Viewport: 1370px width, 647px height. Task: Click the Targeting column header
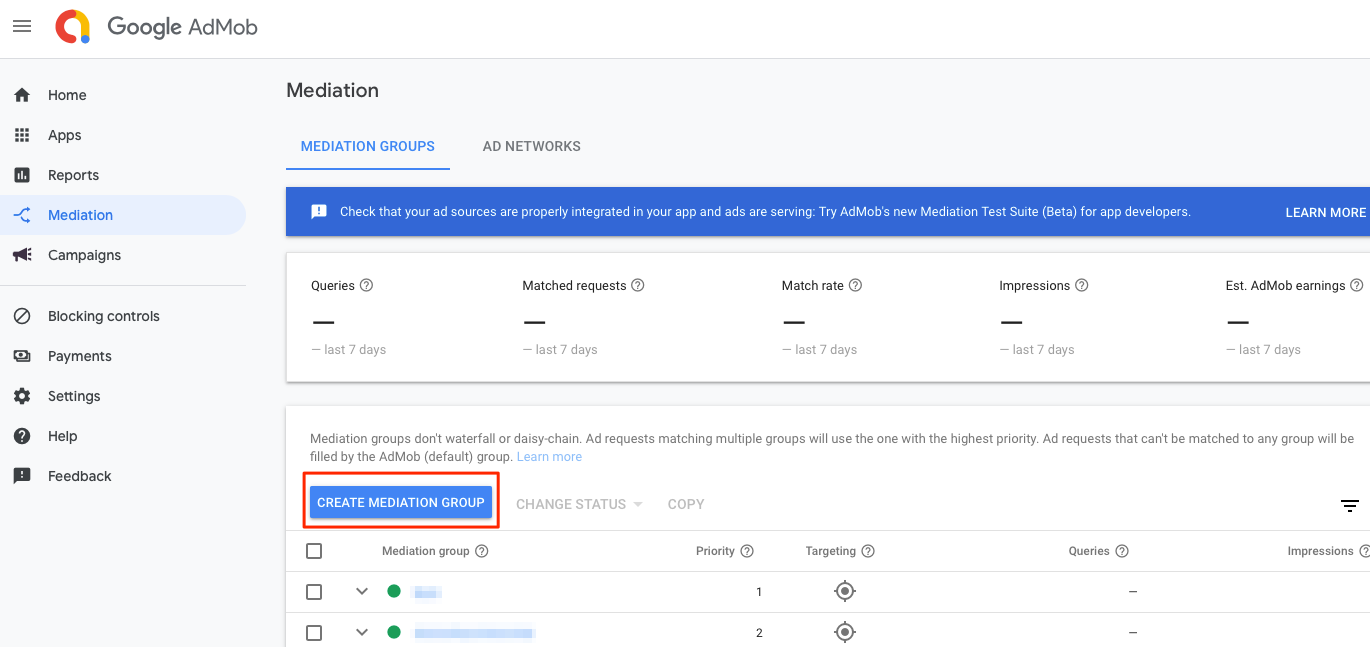pyautogui.click(x=831, y=551)
